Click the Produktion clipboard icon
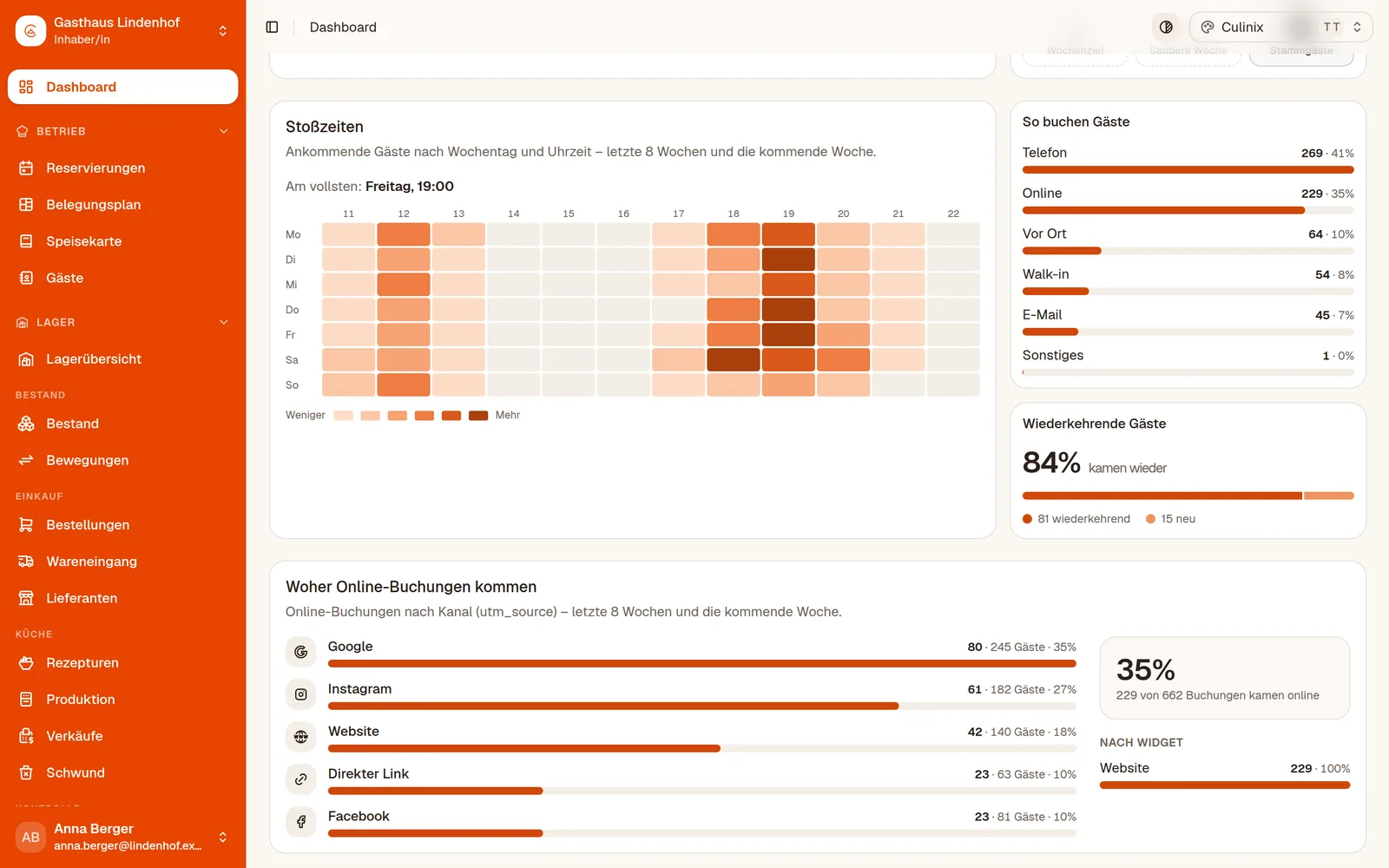 (26, 700)
